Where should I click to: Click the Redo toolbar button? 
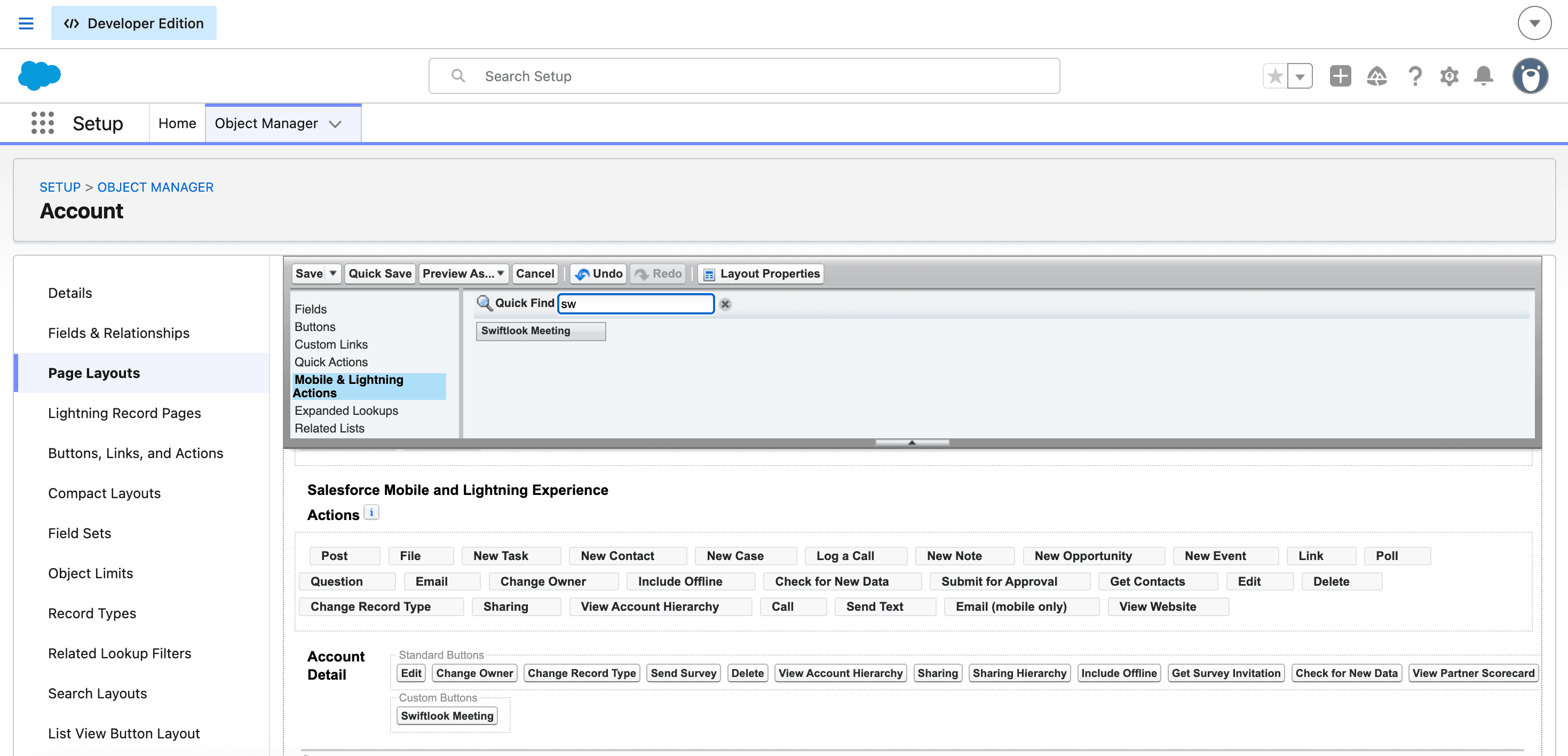[658, 274]
